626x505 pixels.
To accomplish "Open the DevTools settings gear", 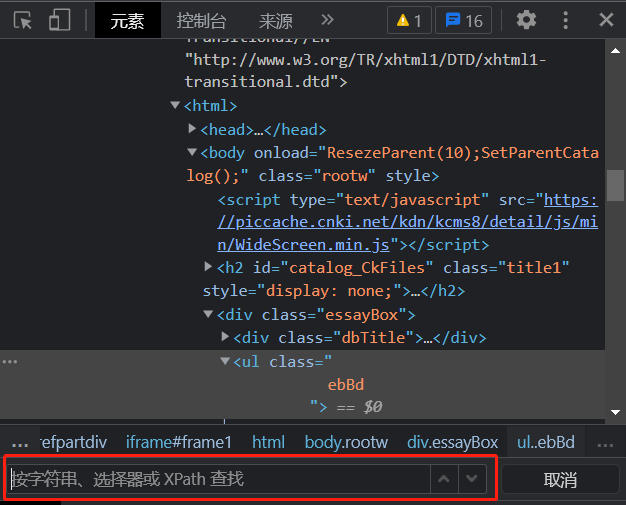I will click(526, 20).
